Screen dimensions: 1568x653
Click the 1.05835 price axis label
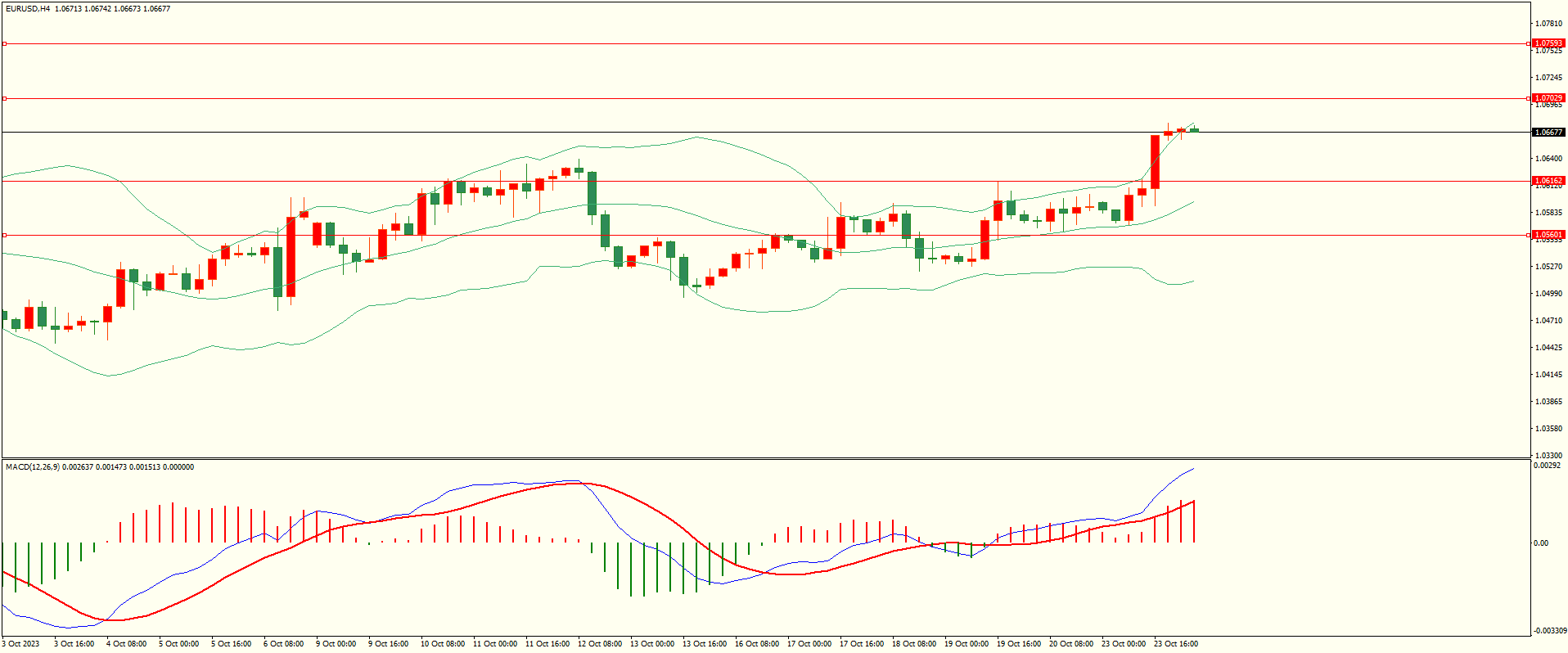pos(1548,213)
